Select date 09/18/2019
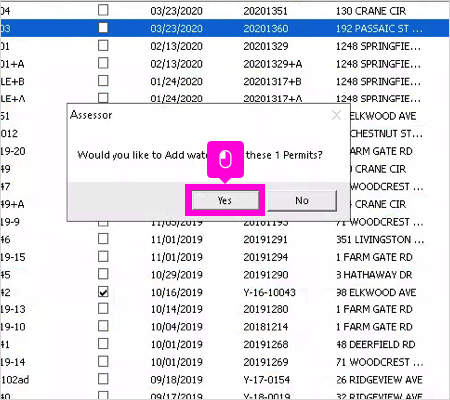 [x=177, y=380]
